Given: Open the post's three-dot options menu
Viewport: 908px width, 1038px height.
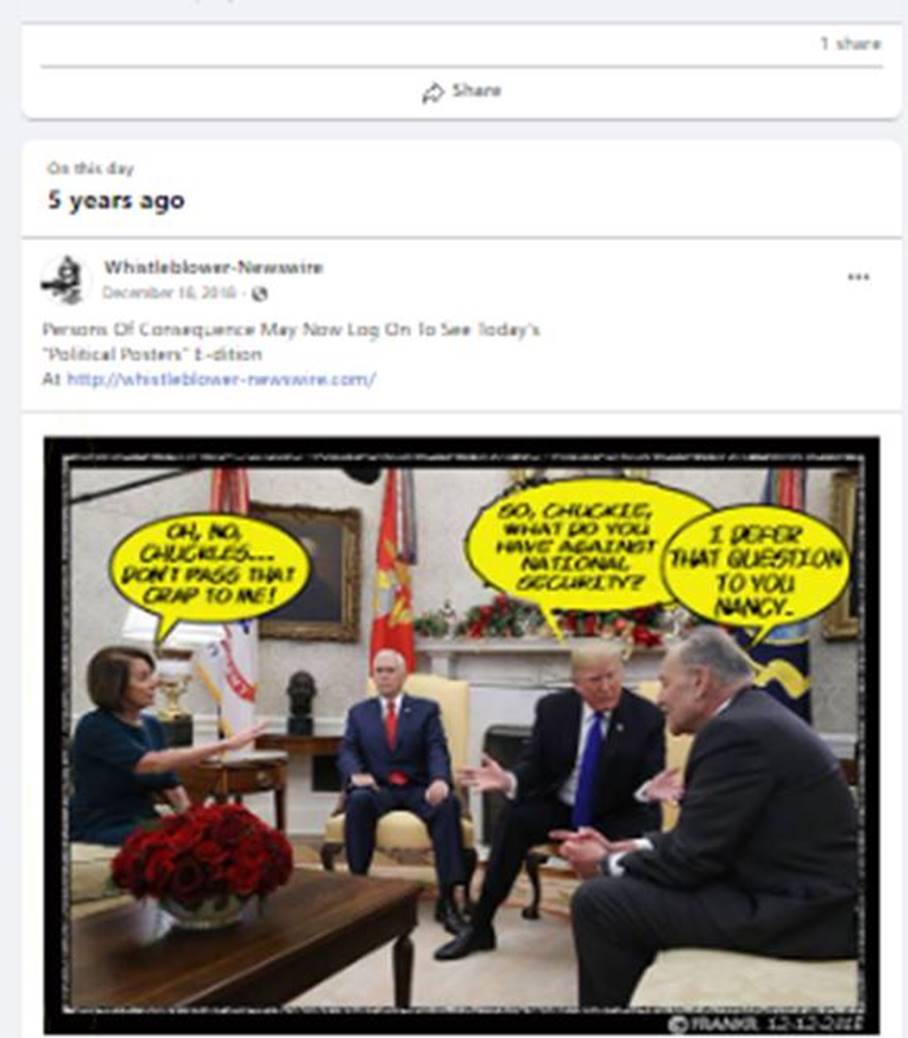Looking at the screenshot, I should [x=858, y=277].
